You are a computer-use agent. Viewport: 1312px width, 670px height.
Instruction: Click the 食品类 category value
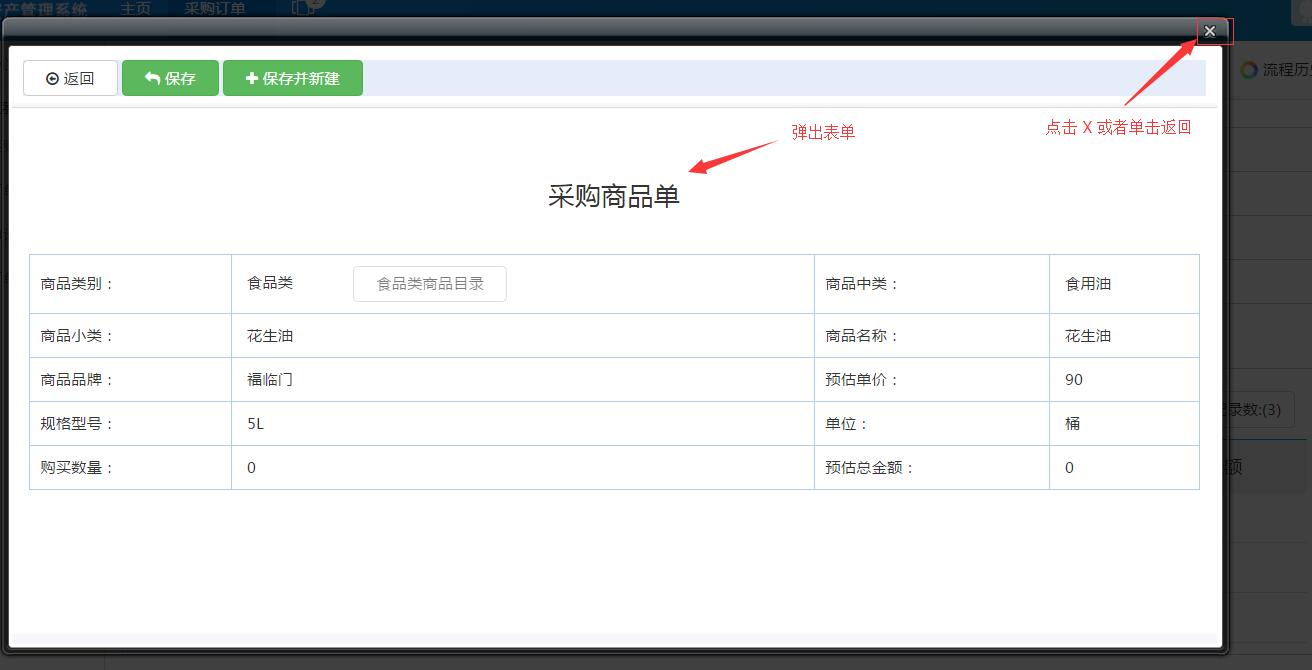point(270,283)
